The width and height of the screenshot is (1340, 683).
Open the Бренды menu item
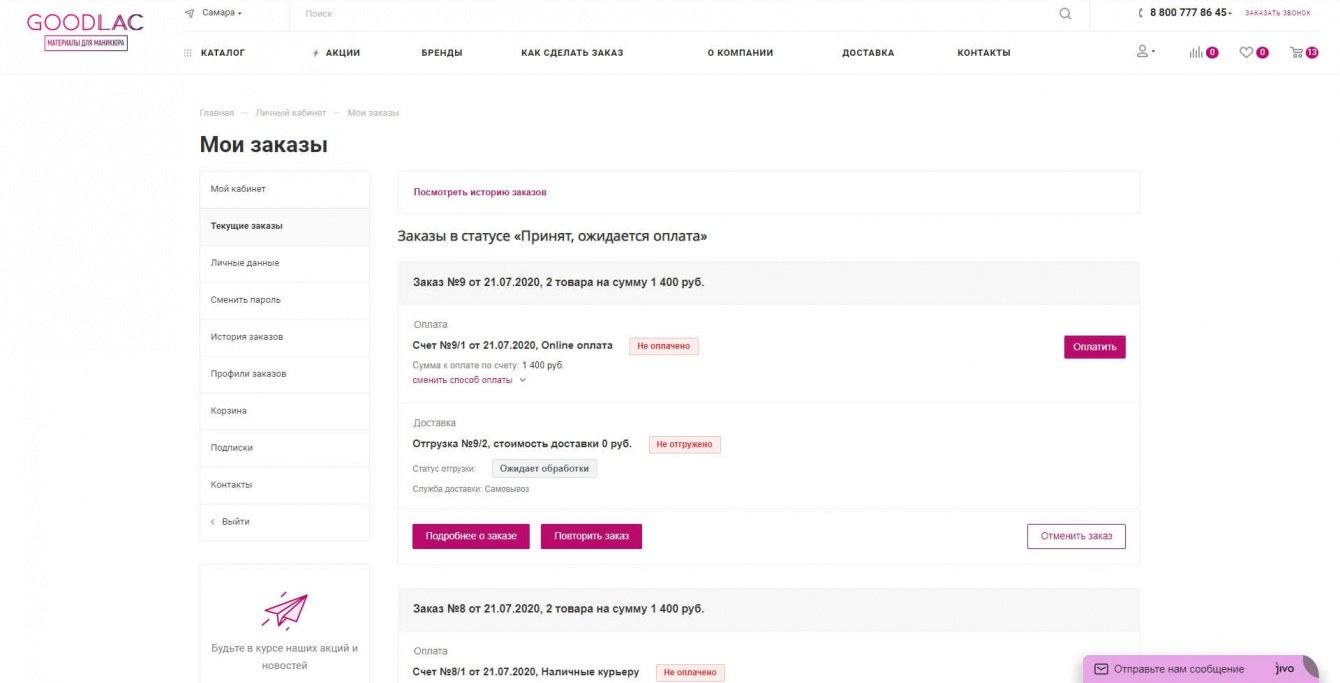441,53
